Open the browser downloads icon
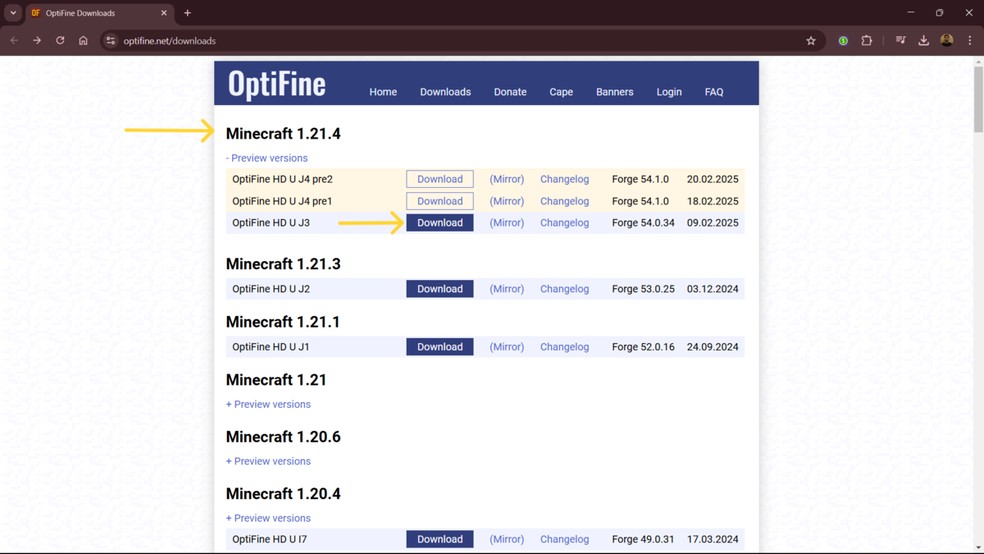 pyautogui.click(x=924, y=41)
